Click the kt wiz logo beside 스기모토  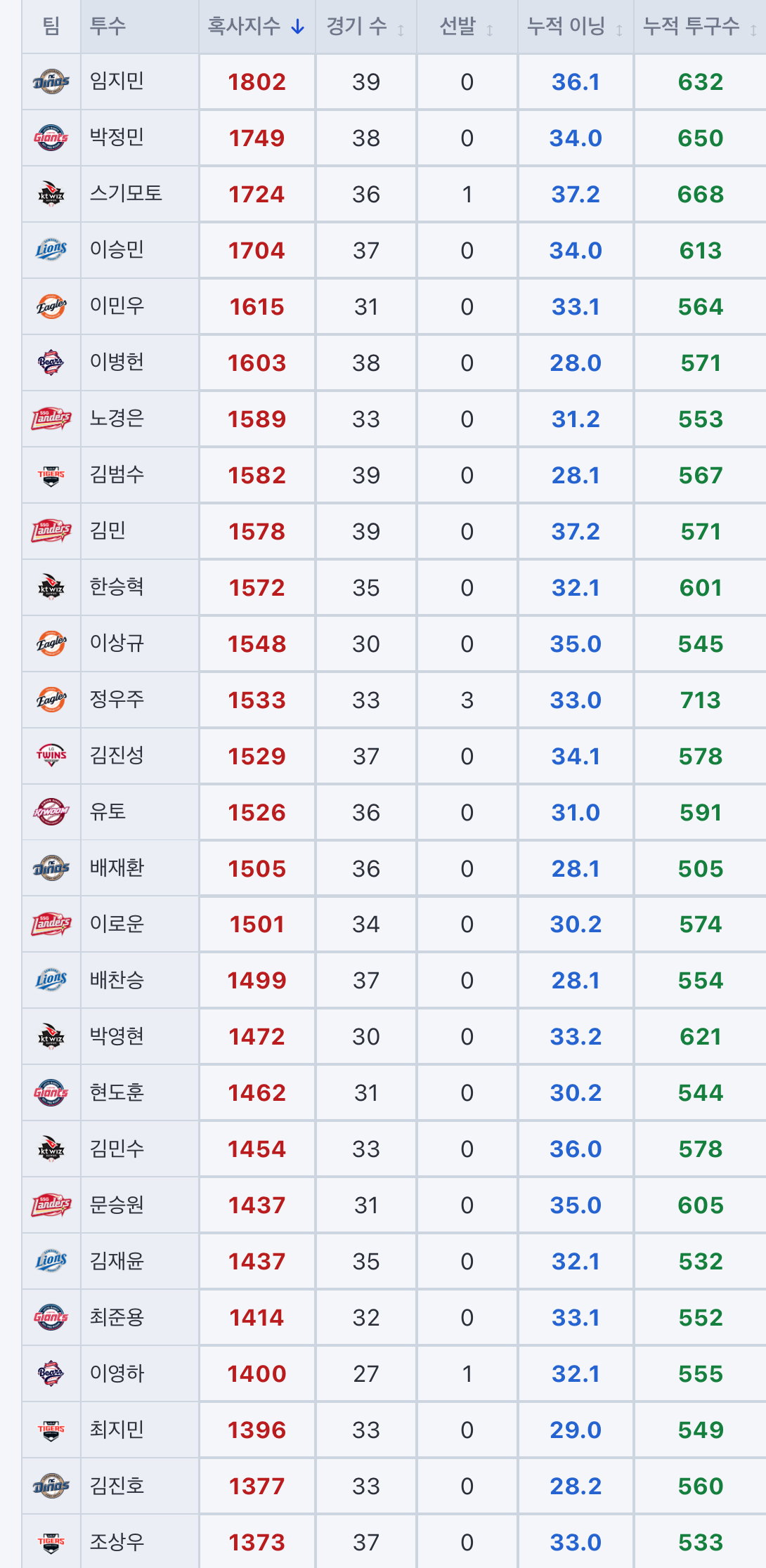[51, 194]
